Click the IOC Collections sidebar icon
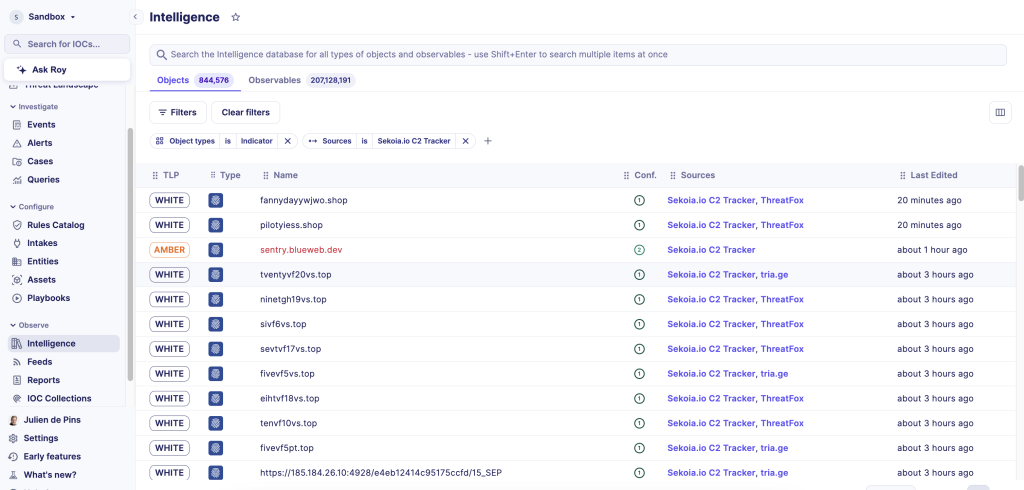1024x490 pixels. pos(17,399)
